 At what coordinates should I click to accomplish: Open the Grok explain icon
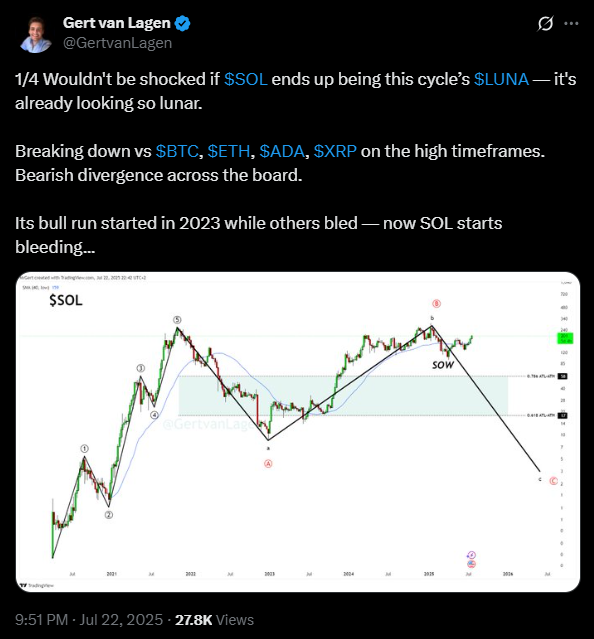pos(545,24)
